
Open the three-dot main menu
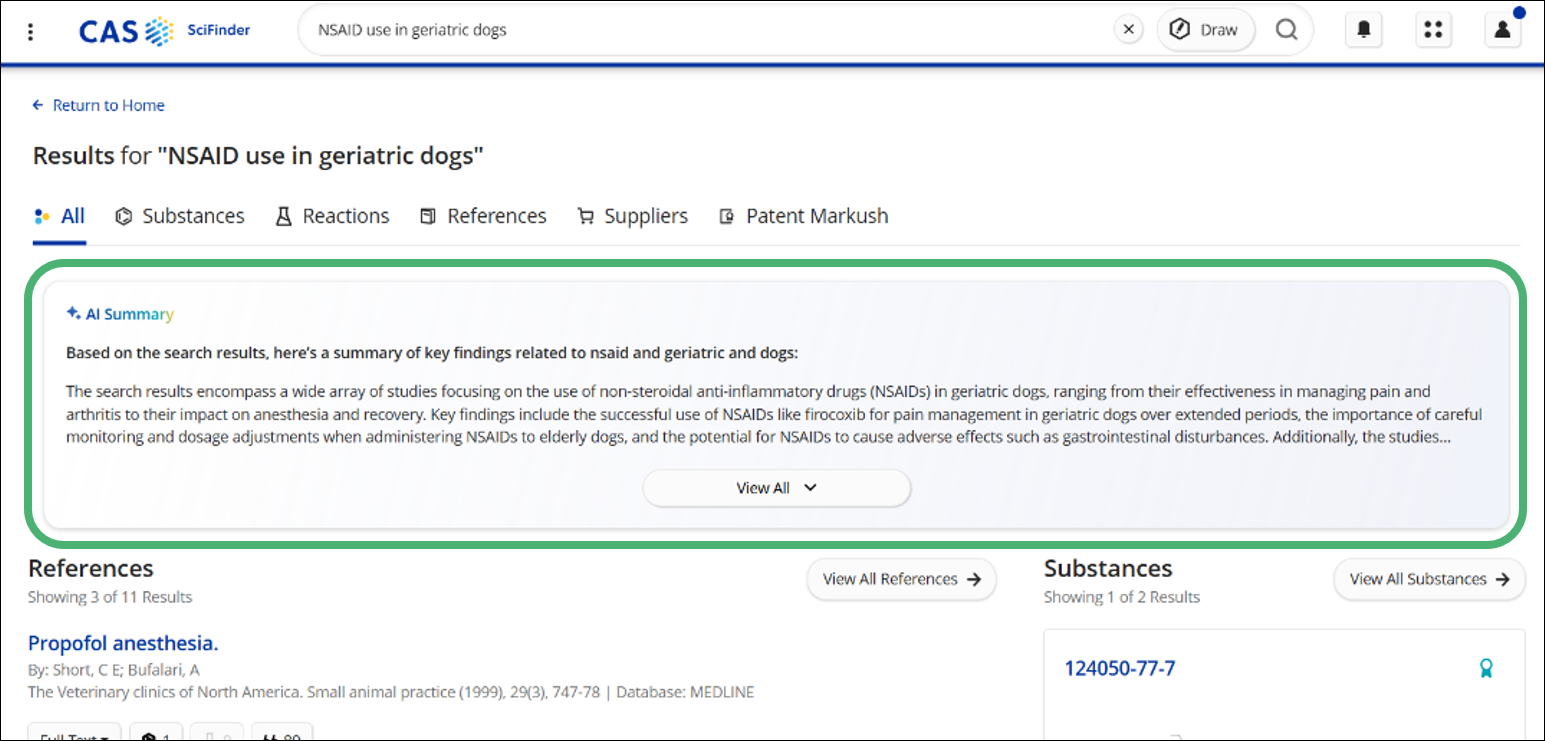coord(31,31)
